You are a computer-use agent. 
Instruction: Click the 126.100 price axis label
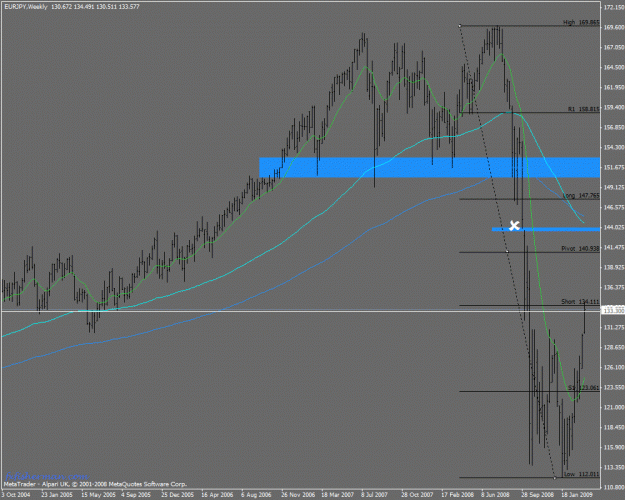[614, 367]
